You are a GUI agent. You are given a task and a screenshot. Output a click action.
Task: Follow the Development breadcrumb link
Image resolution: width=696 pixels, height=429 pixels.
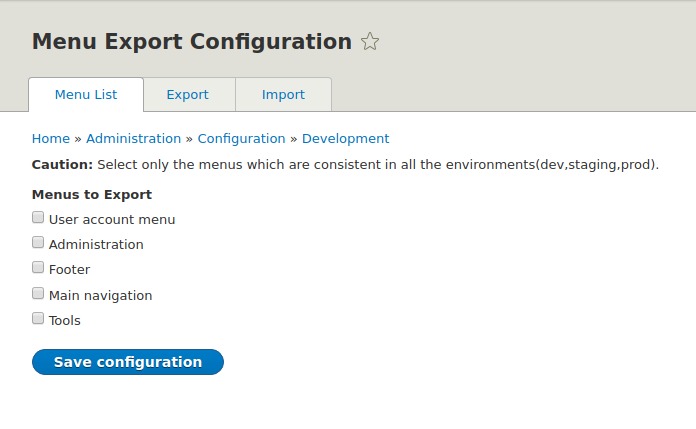click(345, 139)
